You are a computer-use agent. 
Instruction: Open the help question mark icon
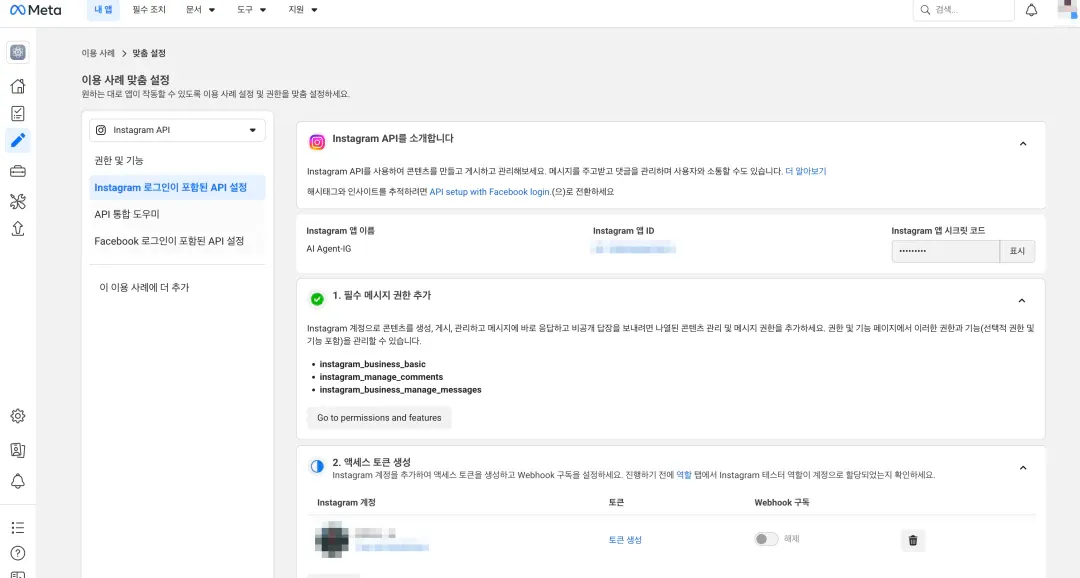coord(18,553)
